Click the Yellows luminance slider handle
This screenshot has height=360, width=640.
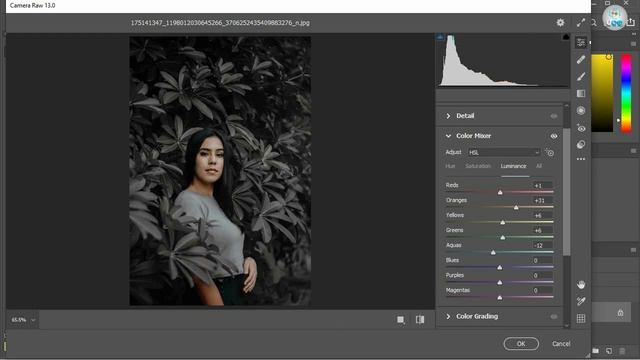click(x=503, y=222)
